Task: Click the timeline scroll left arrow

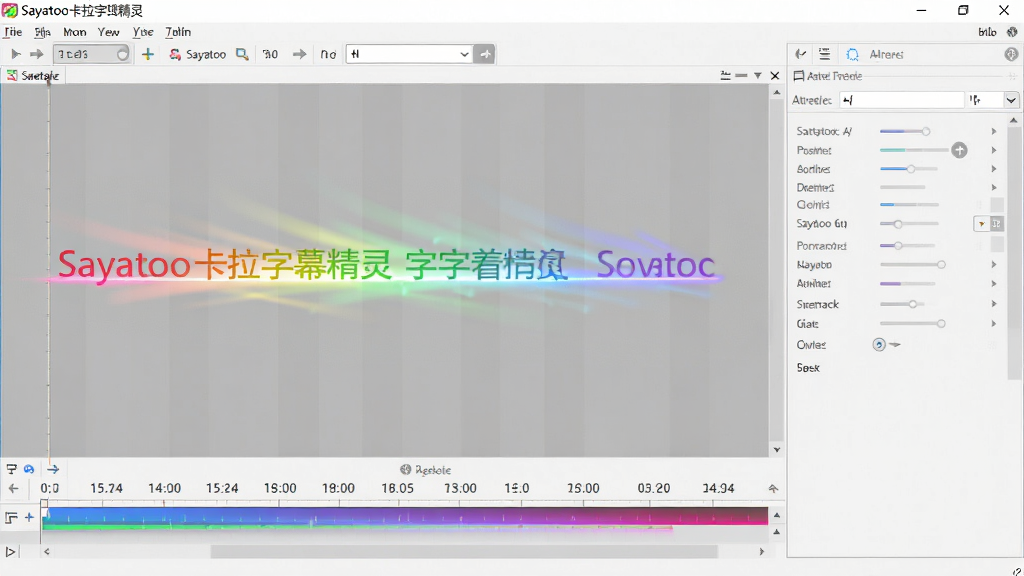Action: point(46,552)
